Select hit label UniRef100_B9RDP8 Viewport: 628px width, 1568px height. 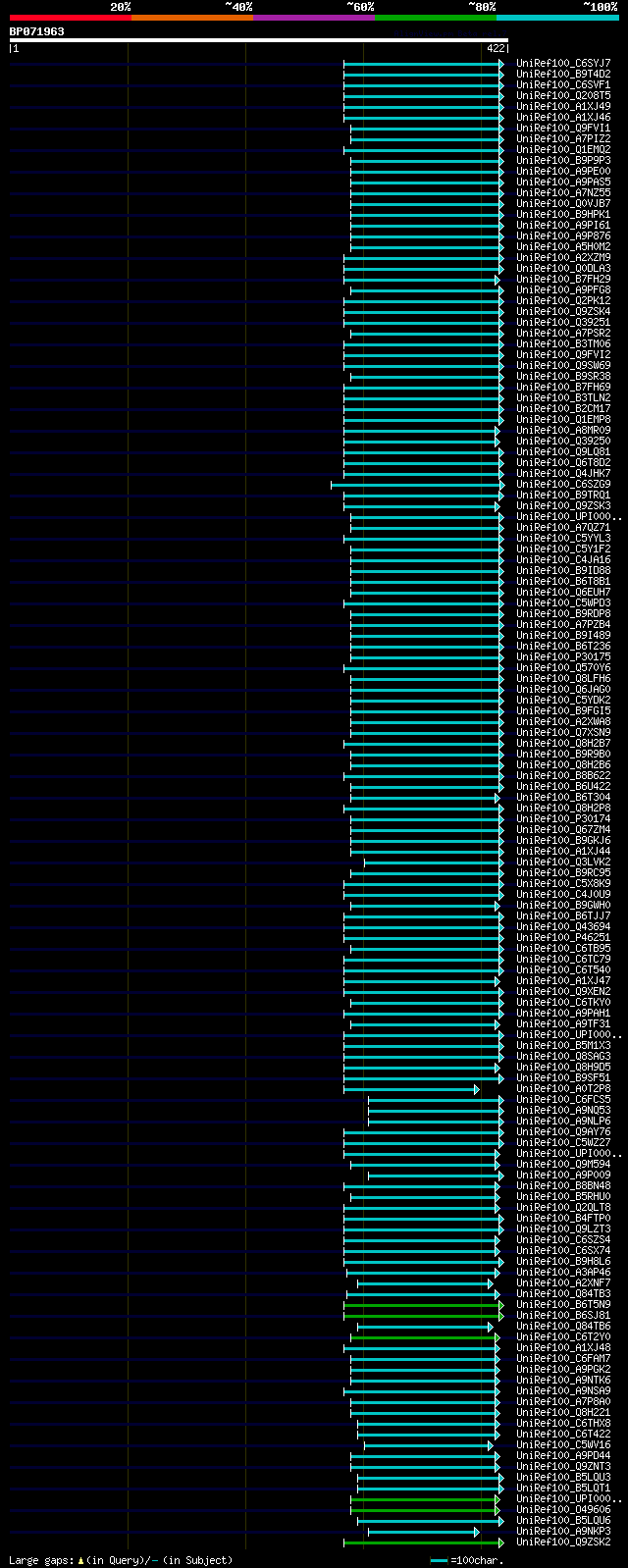pos(563,613)
